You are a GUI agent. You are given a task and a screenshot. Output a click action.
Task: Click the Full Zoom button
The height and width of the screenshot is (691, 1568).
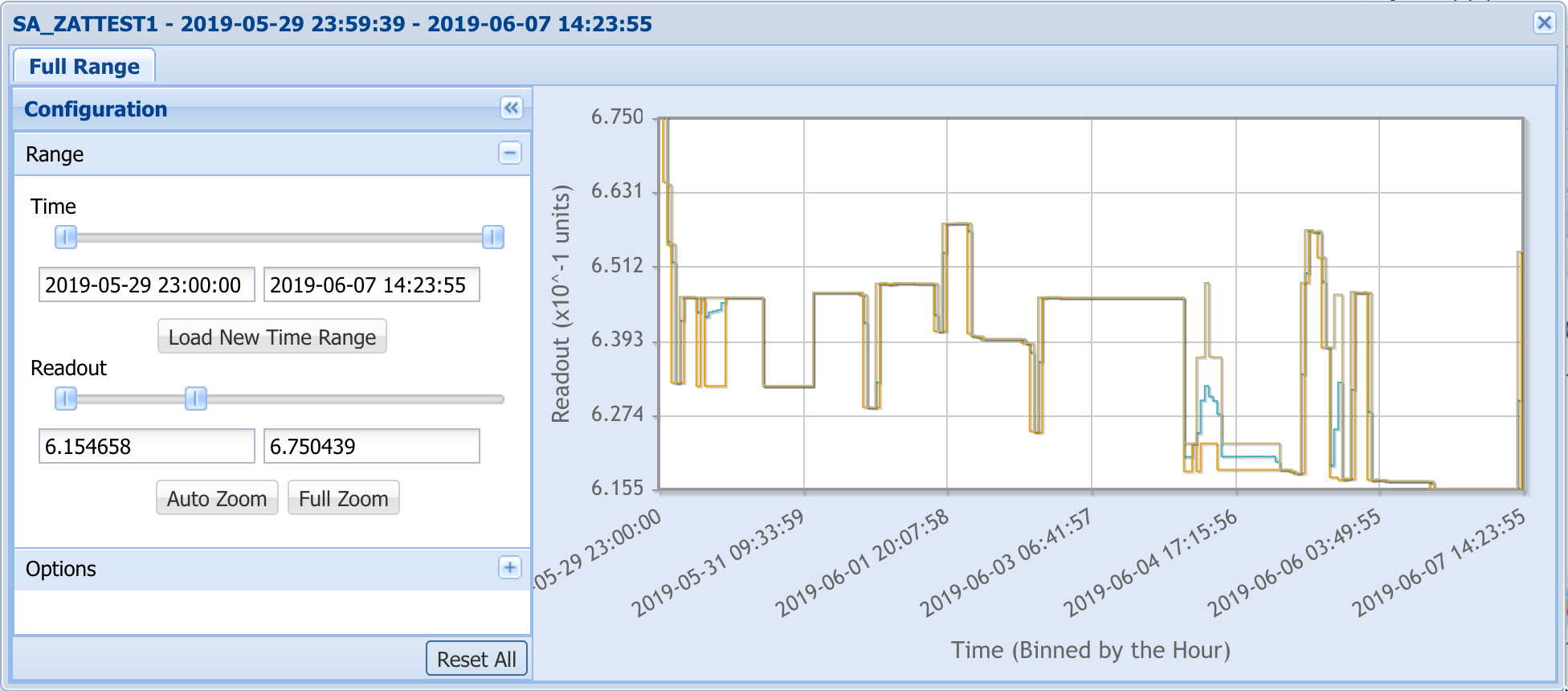pyautogui.click(x=344, y=498)
